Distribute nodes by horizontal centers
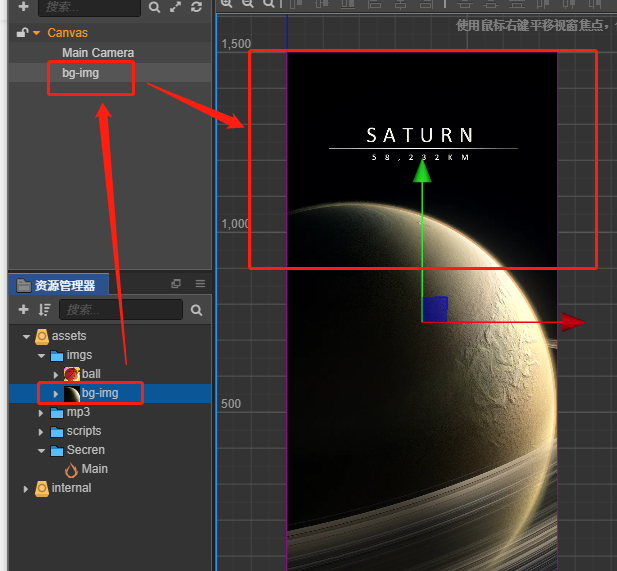This screenshot has width=617, height=571. click(x=569, y=4)
